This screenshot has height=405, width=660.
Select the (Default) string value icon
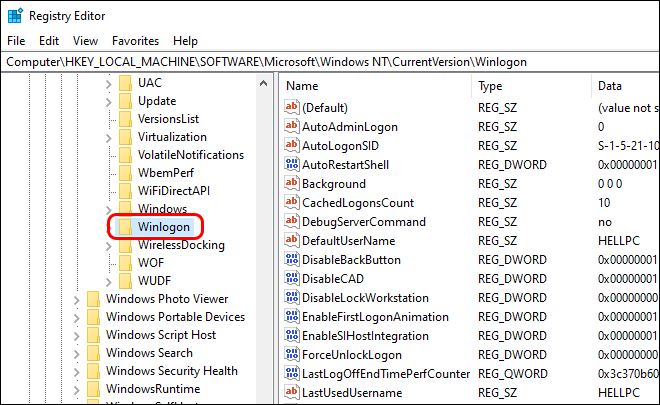291,107
